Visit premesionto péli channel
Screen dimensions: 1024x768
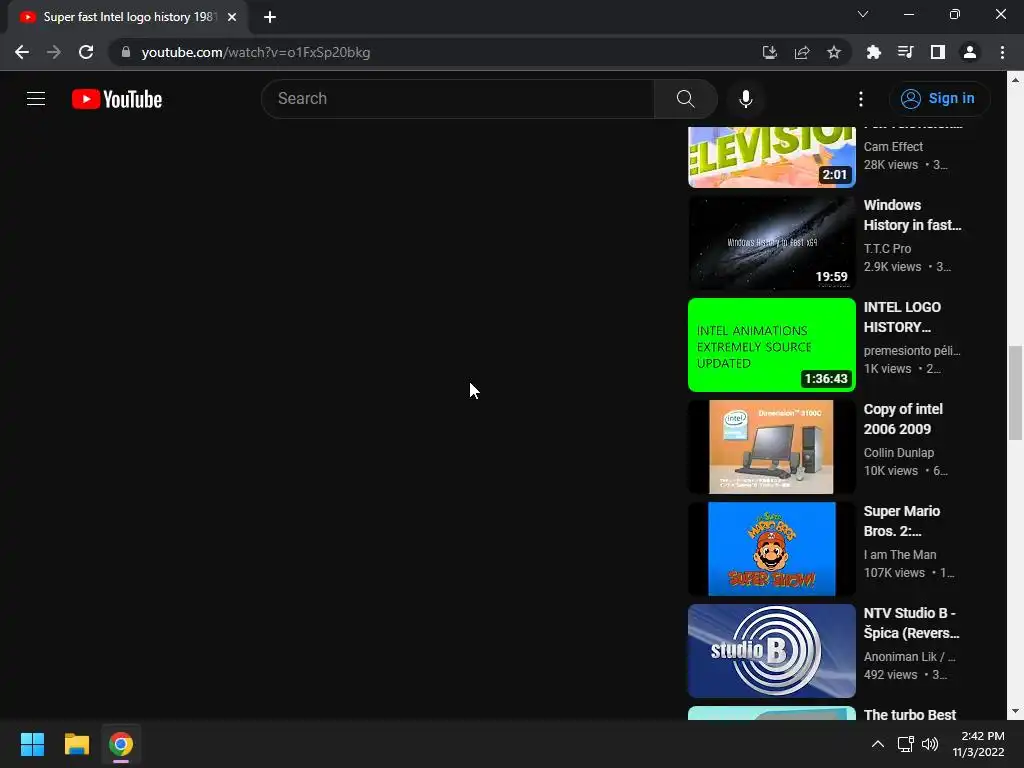point(912,350)
